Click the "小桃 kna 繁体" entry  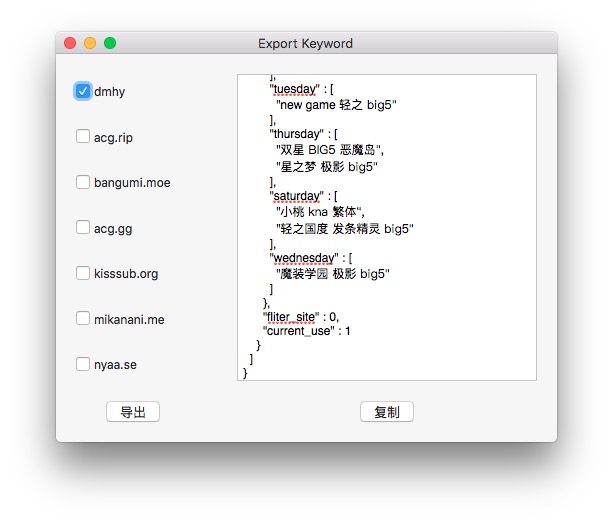click(x=318, y=212)
